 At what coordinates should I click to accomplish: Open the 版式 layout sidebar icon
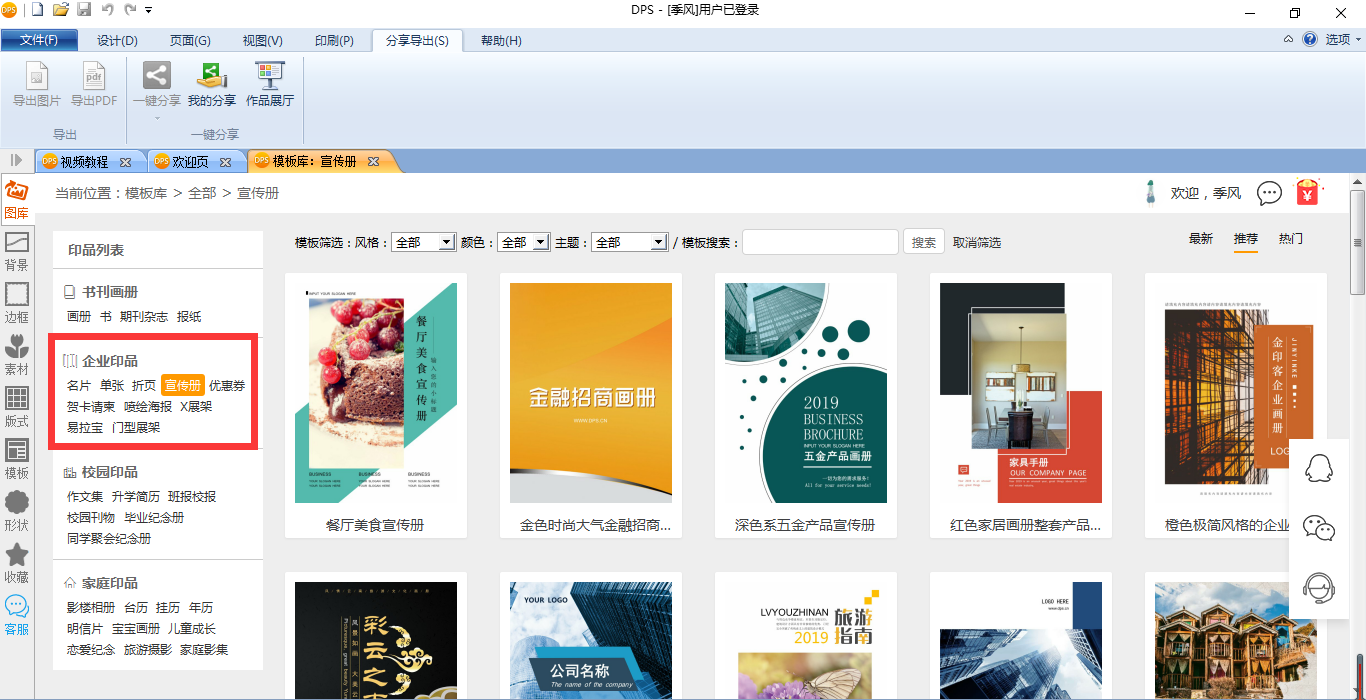point(17,407)
